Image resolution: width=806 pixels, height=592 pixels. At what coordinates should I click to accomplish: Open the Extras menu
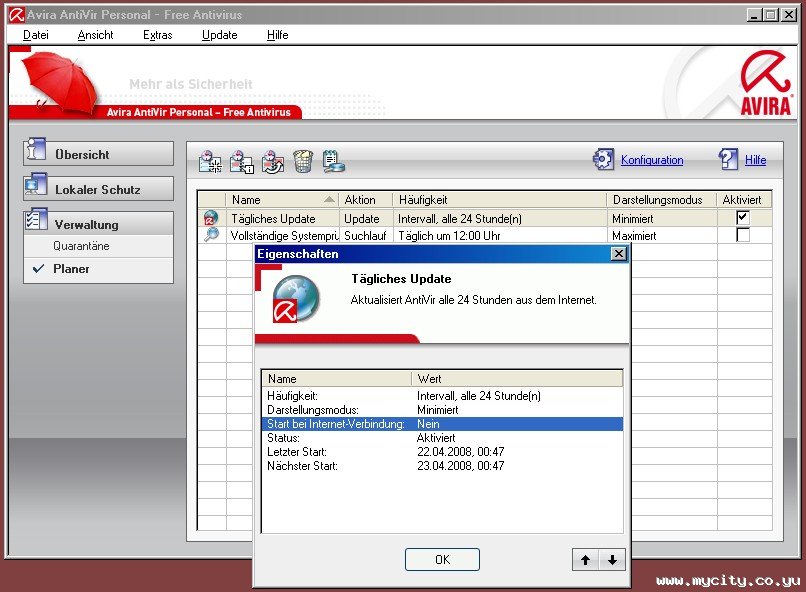click(158, 35)
